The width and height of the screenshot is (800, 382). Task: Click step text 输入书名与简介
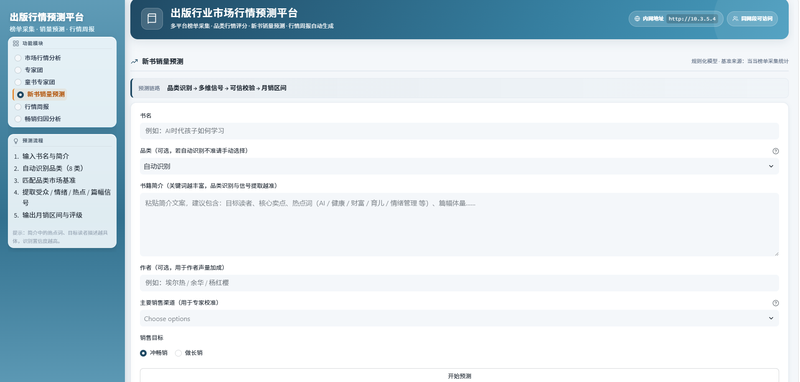click(46, 156)
